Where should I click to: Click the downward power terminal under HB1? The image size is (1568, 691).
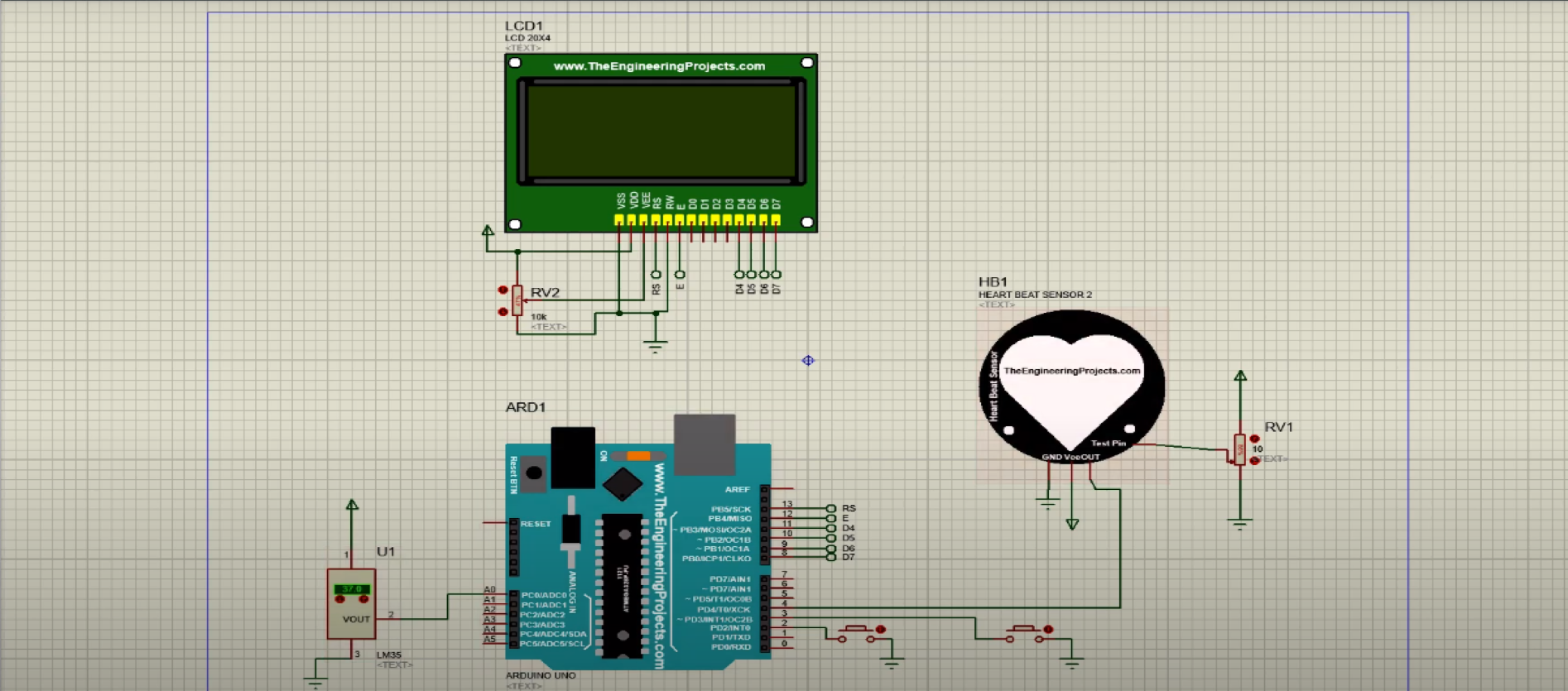(x=1072, y=524)
